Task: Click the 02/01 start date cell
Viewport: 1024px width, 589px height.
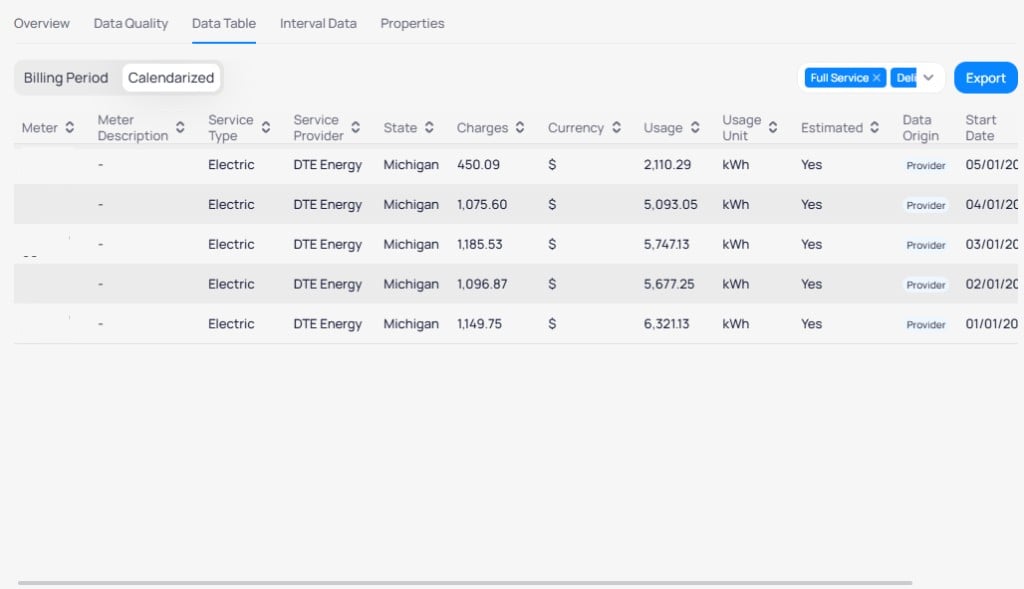Action: point(991,284)
